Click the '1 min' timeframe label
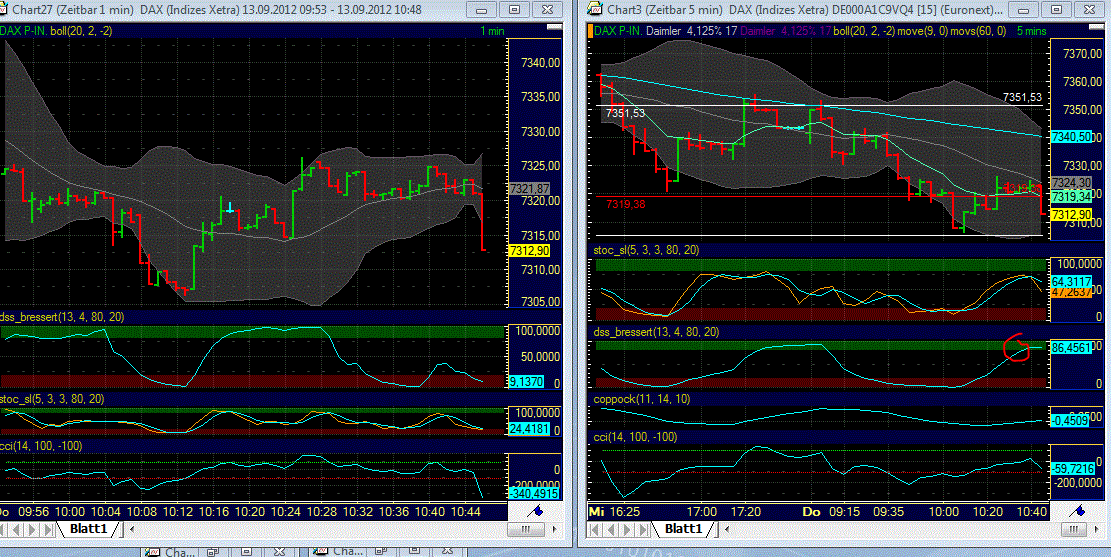The height and width of the screenshot is (557, 1111). click(492, 30)
